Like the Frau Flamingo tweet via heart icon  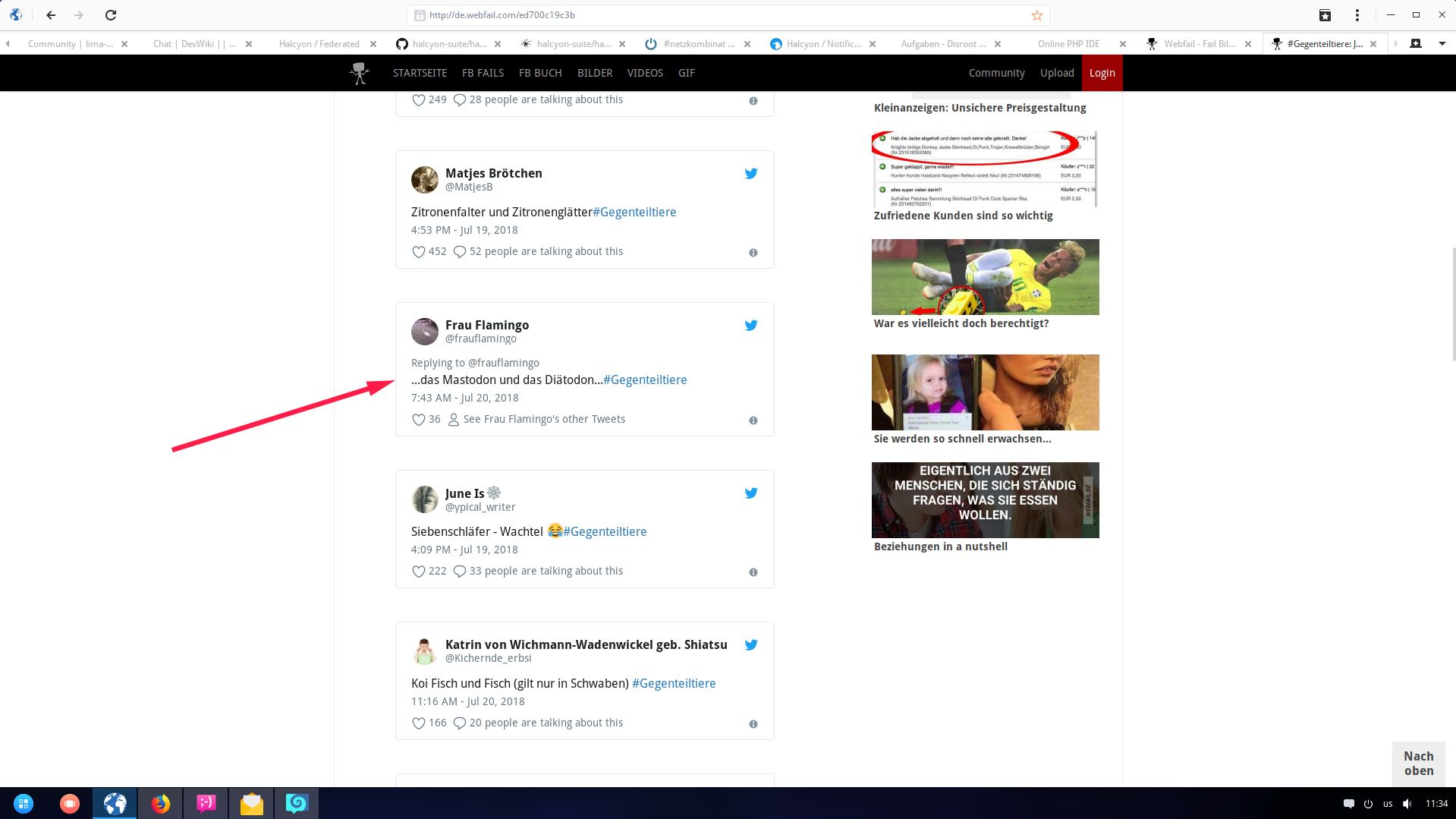click(418, 420)
